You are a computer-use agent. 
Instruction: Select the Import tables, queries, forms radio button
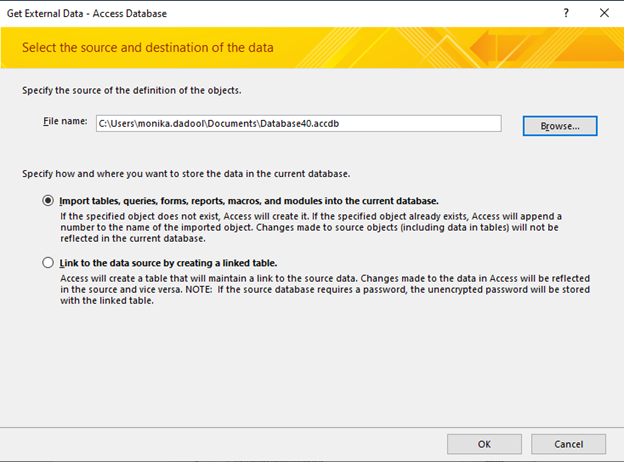(x=48, y=200)
